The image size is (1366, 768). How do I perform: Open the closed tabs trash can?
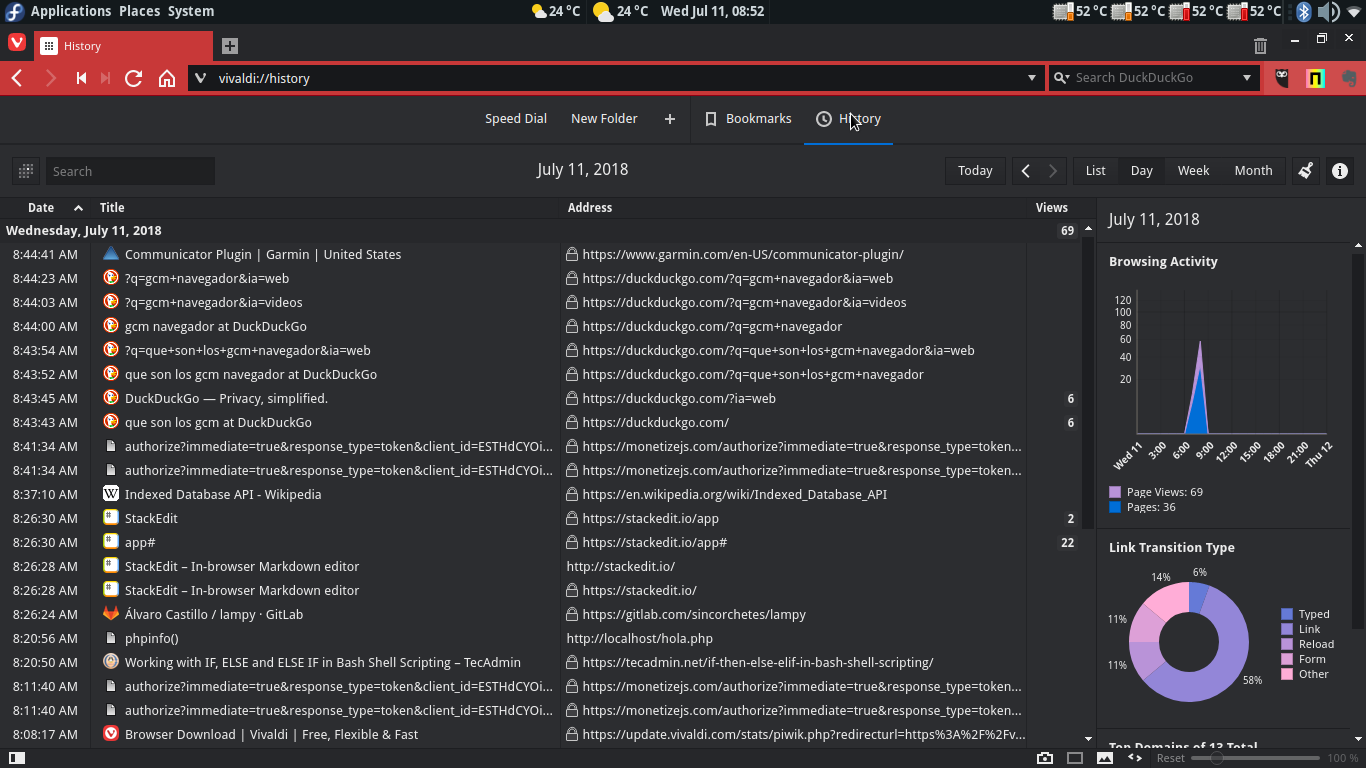point(1260,46)
